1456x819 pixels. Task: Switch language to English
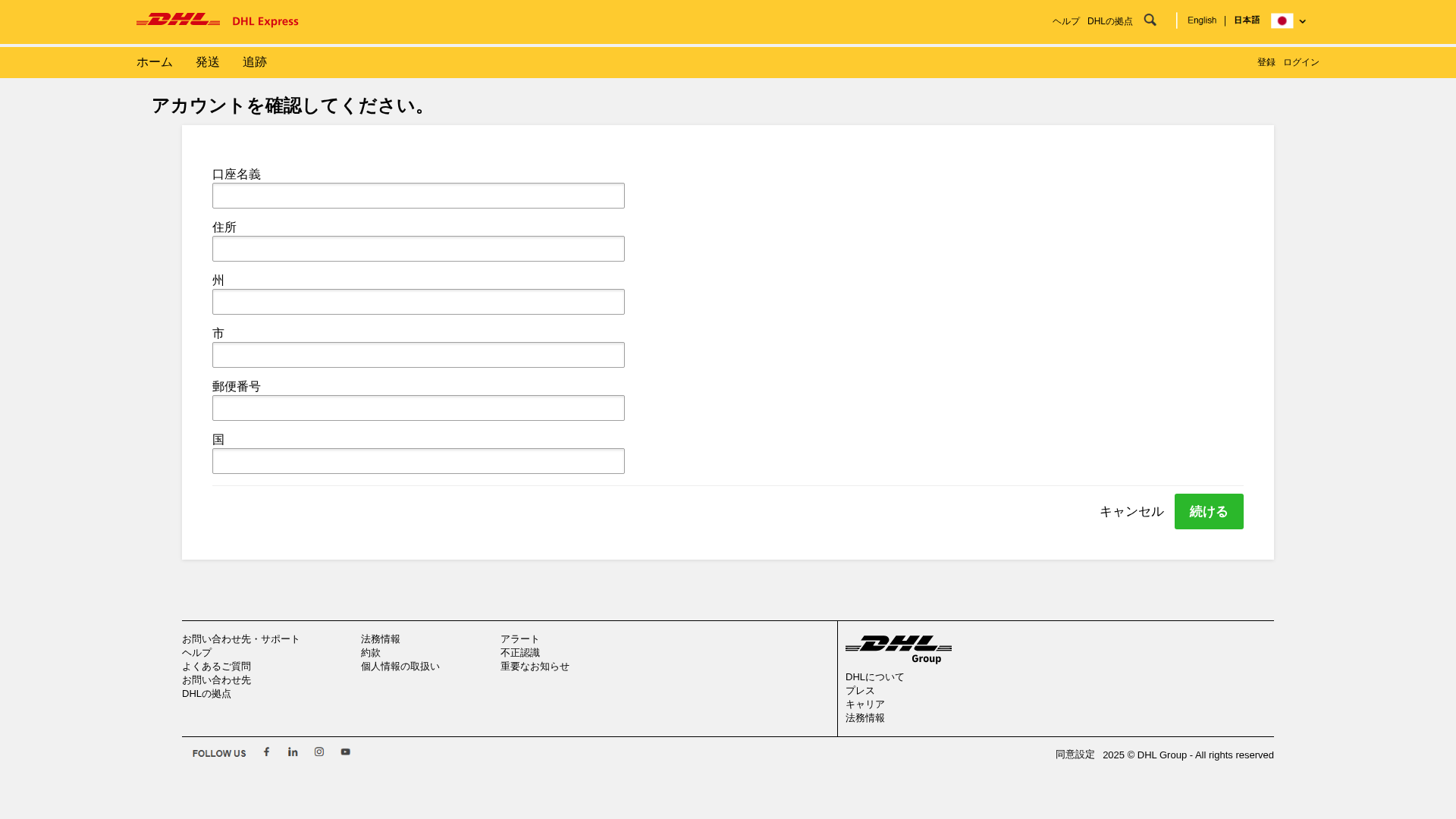coord(1201,20)
